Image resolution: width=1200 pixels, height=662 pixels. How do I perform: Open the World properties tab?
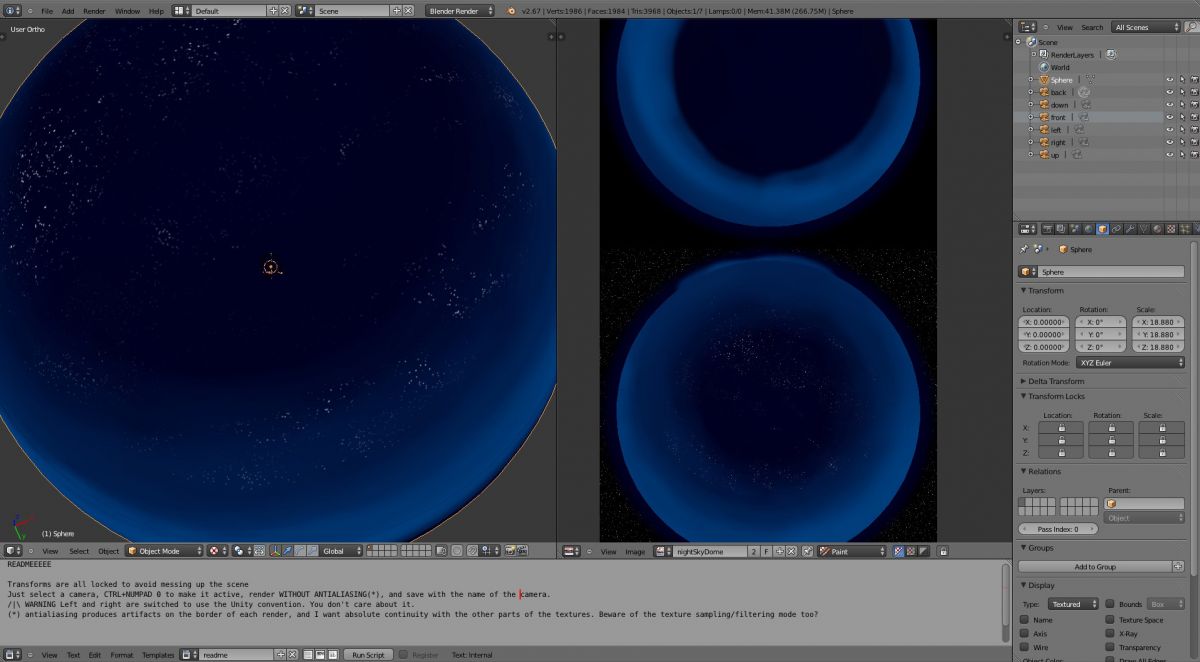1089,228
